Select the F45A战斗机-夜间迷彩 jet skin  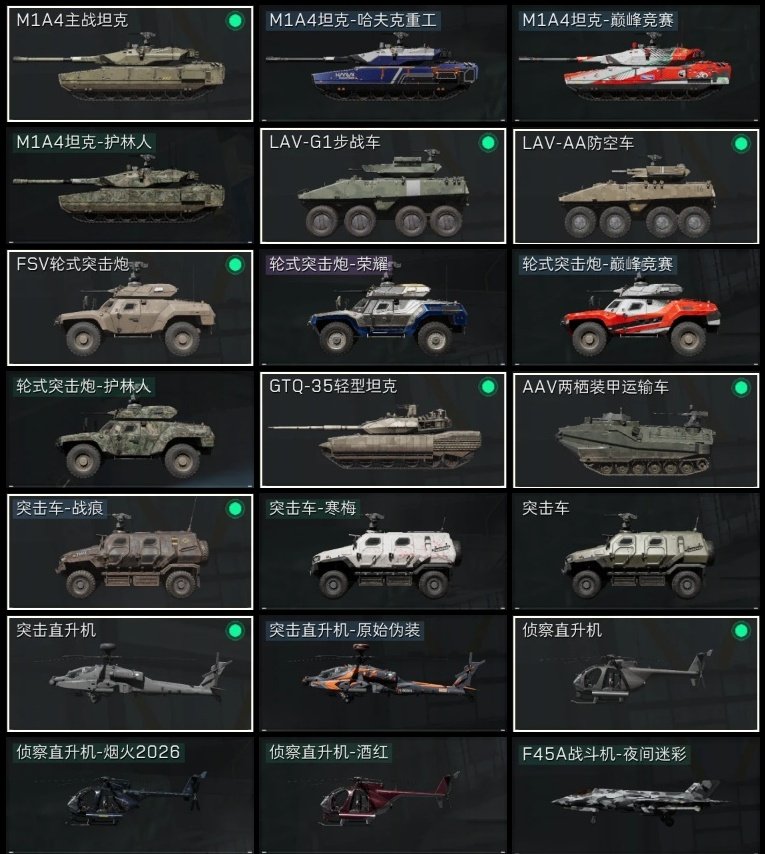(636, 796)
